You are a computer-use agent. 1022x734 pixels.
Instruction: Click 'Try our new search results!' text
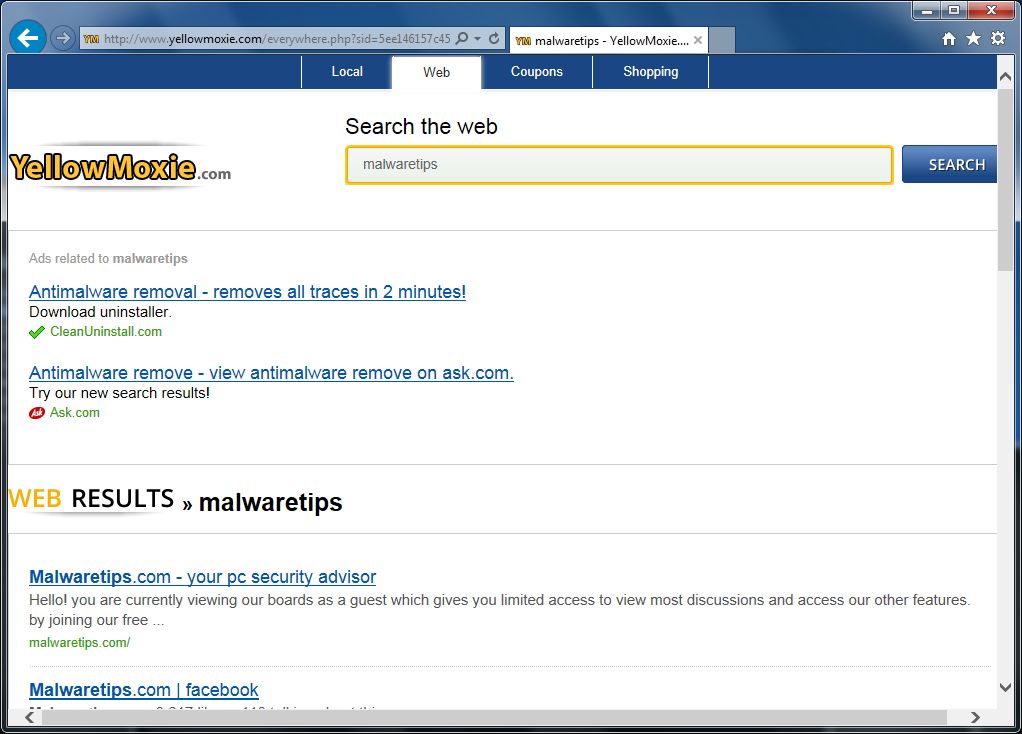(119, 393)
